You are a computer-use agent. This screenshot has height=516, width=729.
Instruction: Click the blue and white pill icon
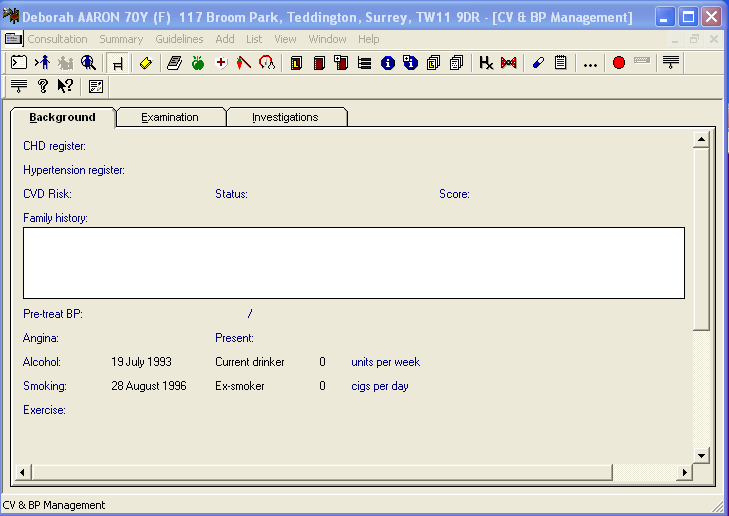point(538,63)
